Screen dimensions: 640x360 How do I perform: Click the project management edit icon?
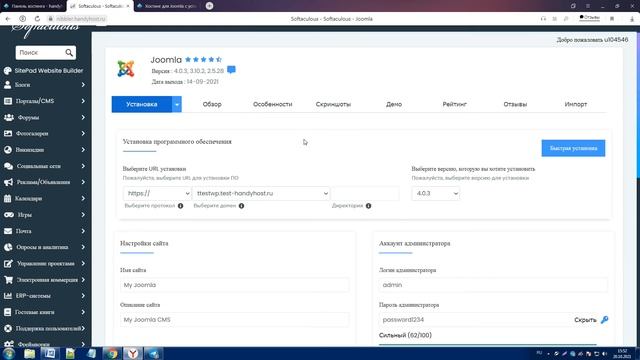click(8, 264)
